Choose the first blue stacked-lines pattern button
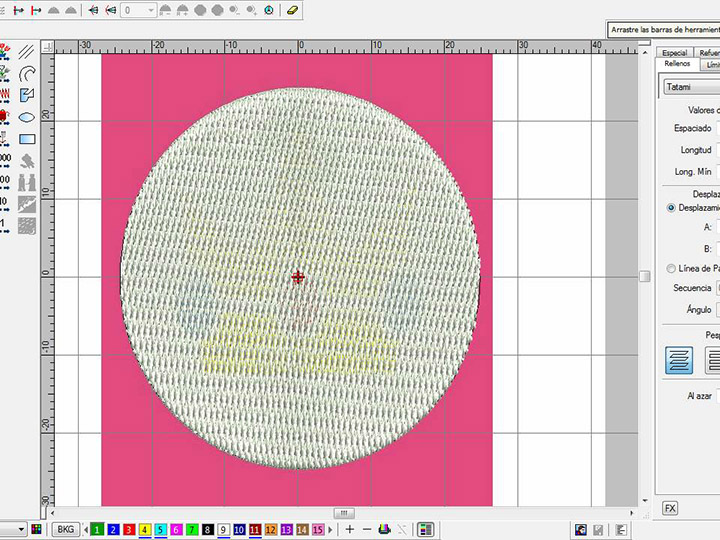 point(679,360)
